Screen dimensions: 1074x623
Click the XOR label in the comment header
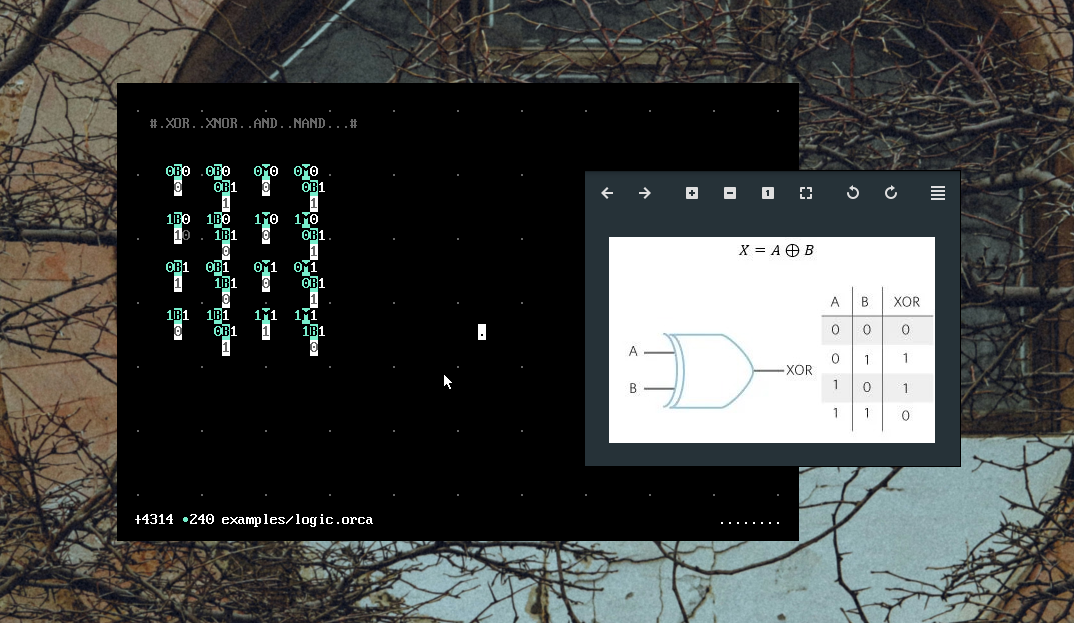coord(178,124)
